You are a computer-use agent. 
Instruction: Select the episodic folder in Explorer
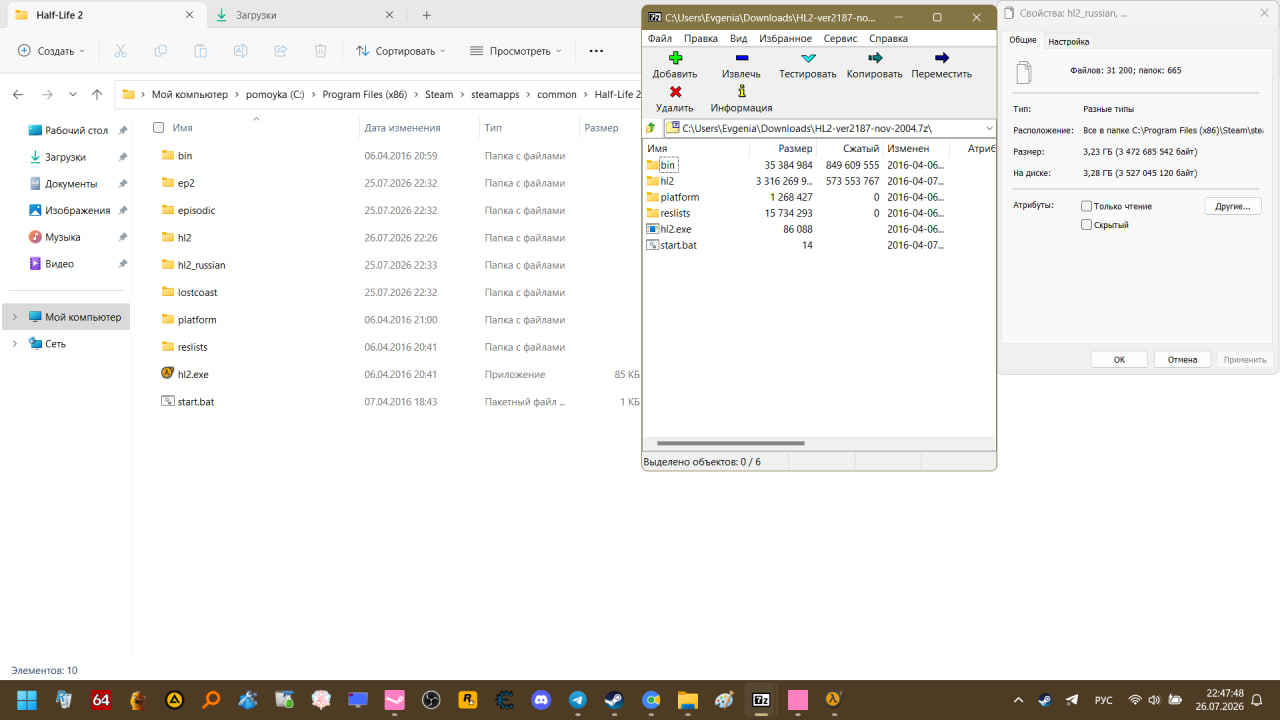(196, 210)
